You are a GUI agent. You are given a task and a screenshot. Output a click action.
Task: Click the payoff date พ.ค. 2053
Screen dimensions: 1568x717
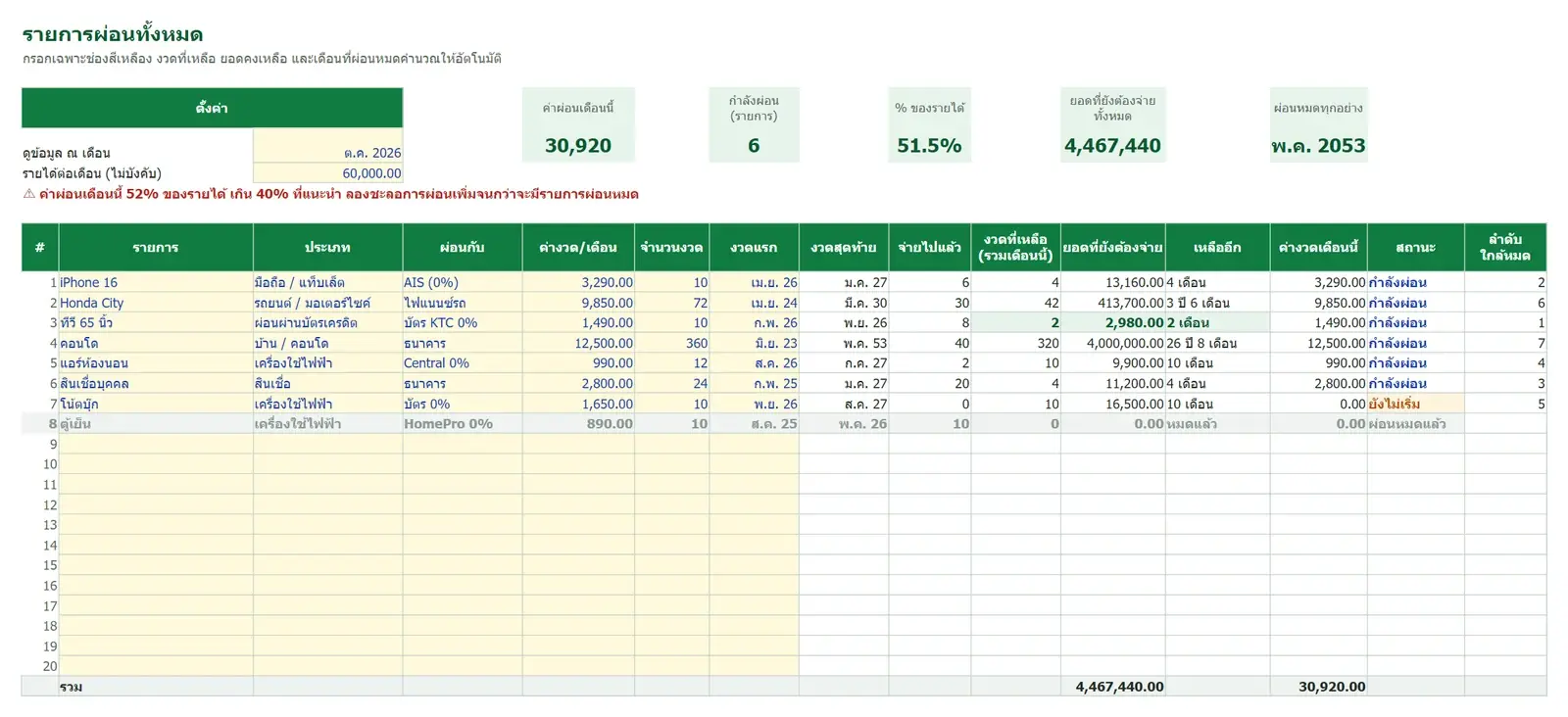[x=1318, y=146]
